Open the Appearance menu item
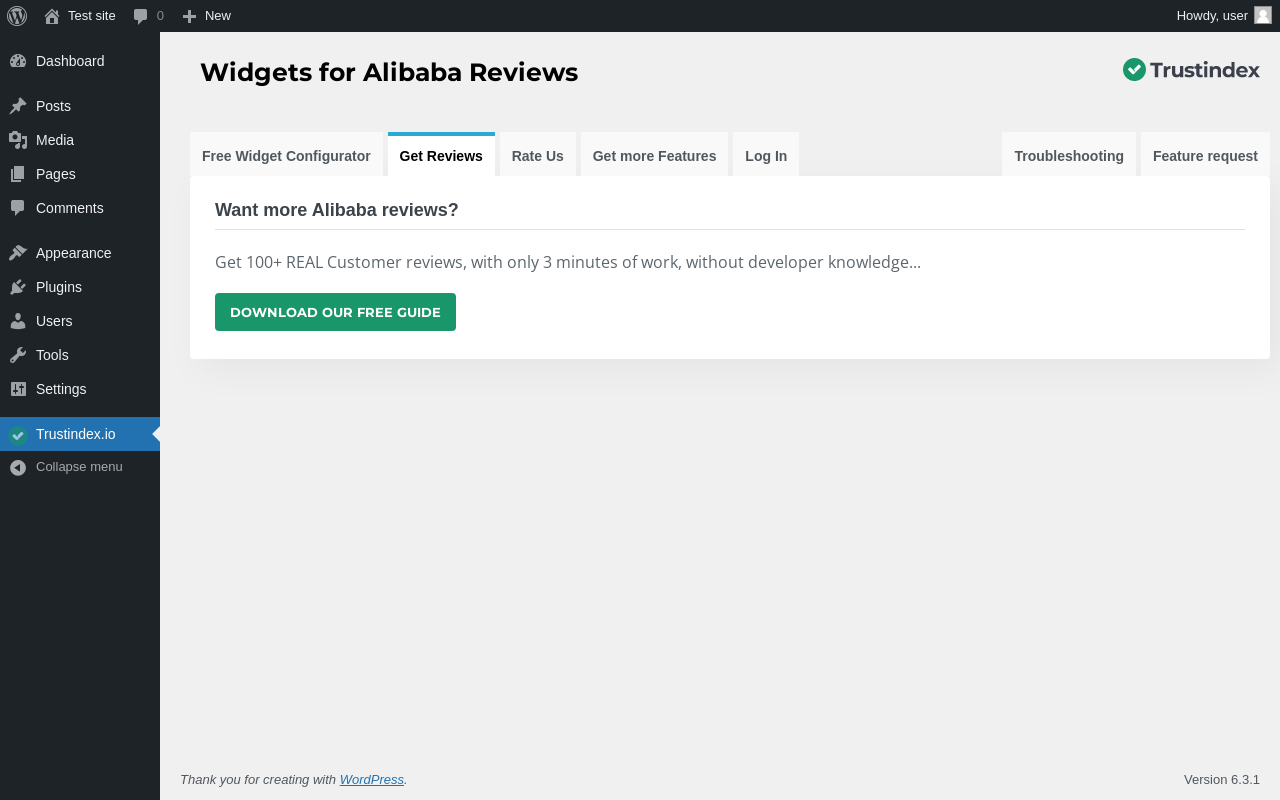The image size is (1280, 800). pos(73,253)
